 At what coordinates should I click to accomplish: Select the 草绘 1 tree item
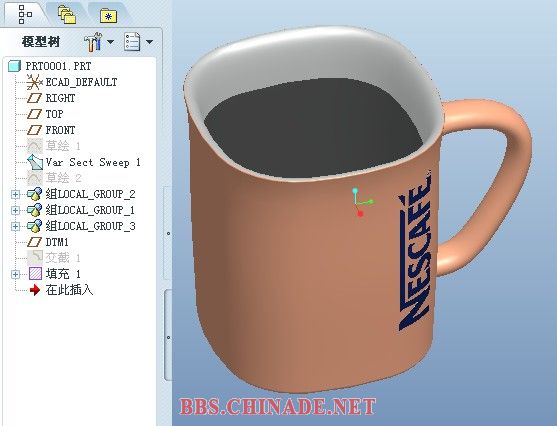coord(63,146)
